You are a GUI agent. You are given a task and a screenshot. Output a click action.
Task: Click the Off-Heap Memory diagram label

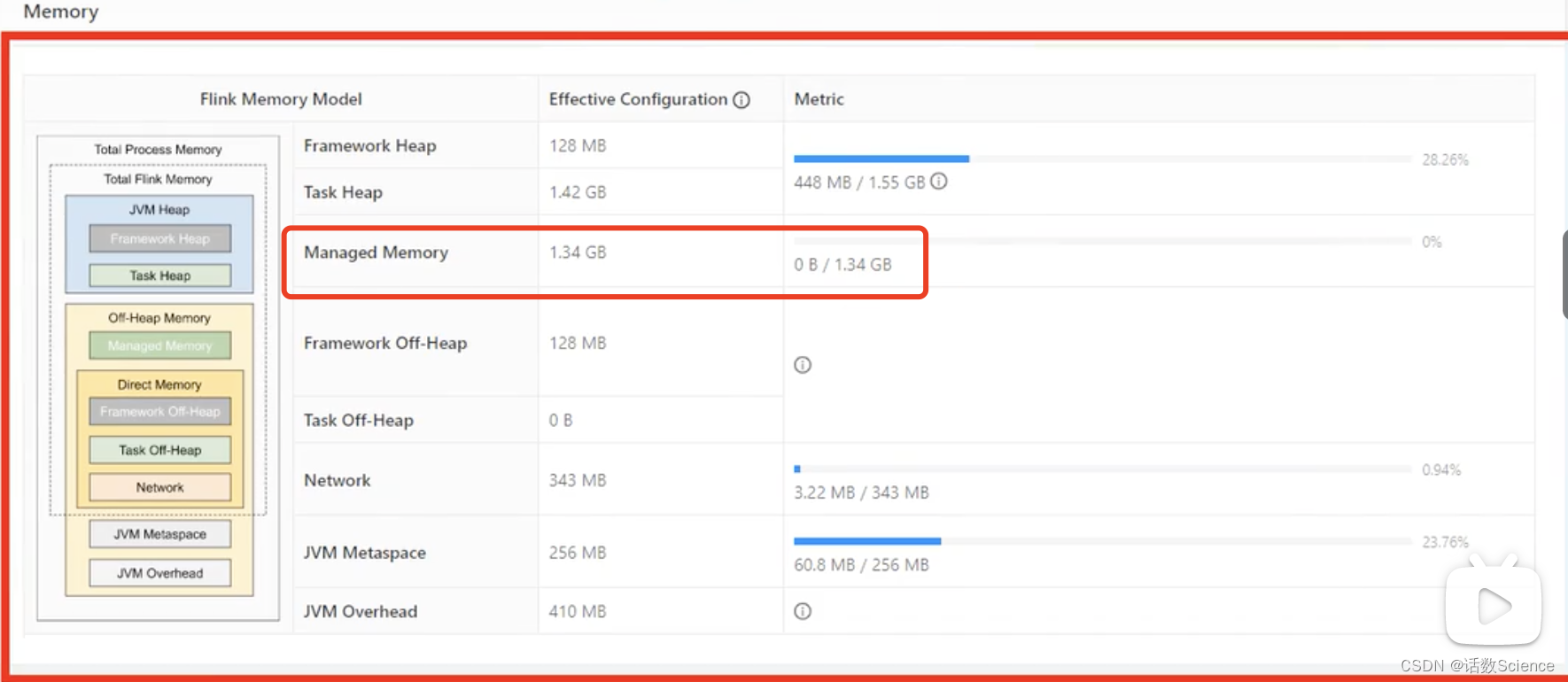tap(159, 318)
